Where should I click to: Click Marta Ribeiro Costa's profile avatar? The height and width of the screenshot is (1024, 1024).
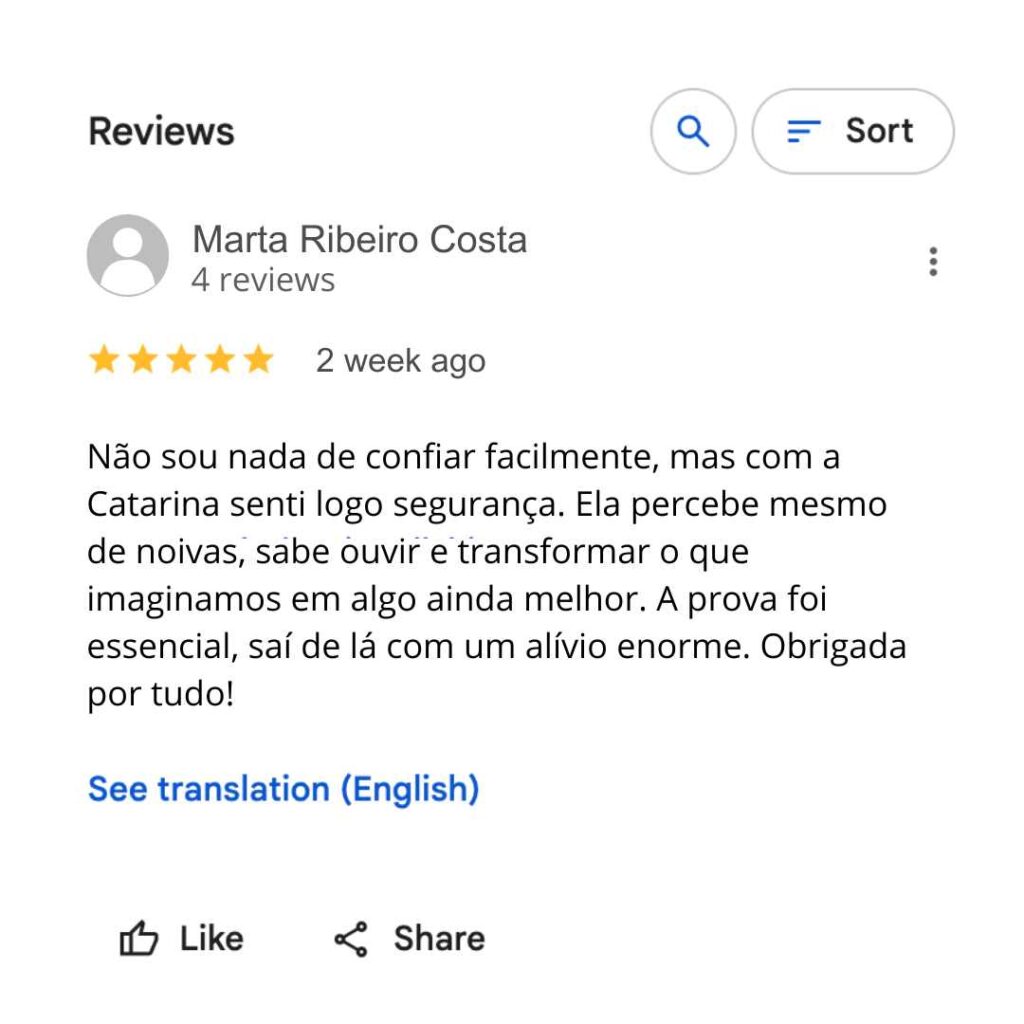pyautogui.click(x=128, y=255)
